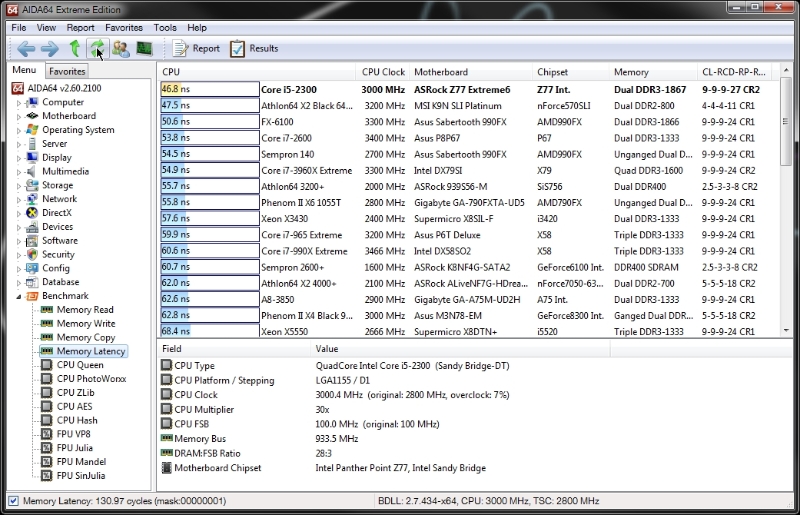Sort by the CPU Clock column header
This screenshot has width=800, height=515.
click(383, 72)
